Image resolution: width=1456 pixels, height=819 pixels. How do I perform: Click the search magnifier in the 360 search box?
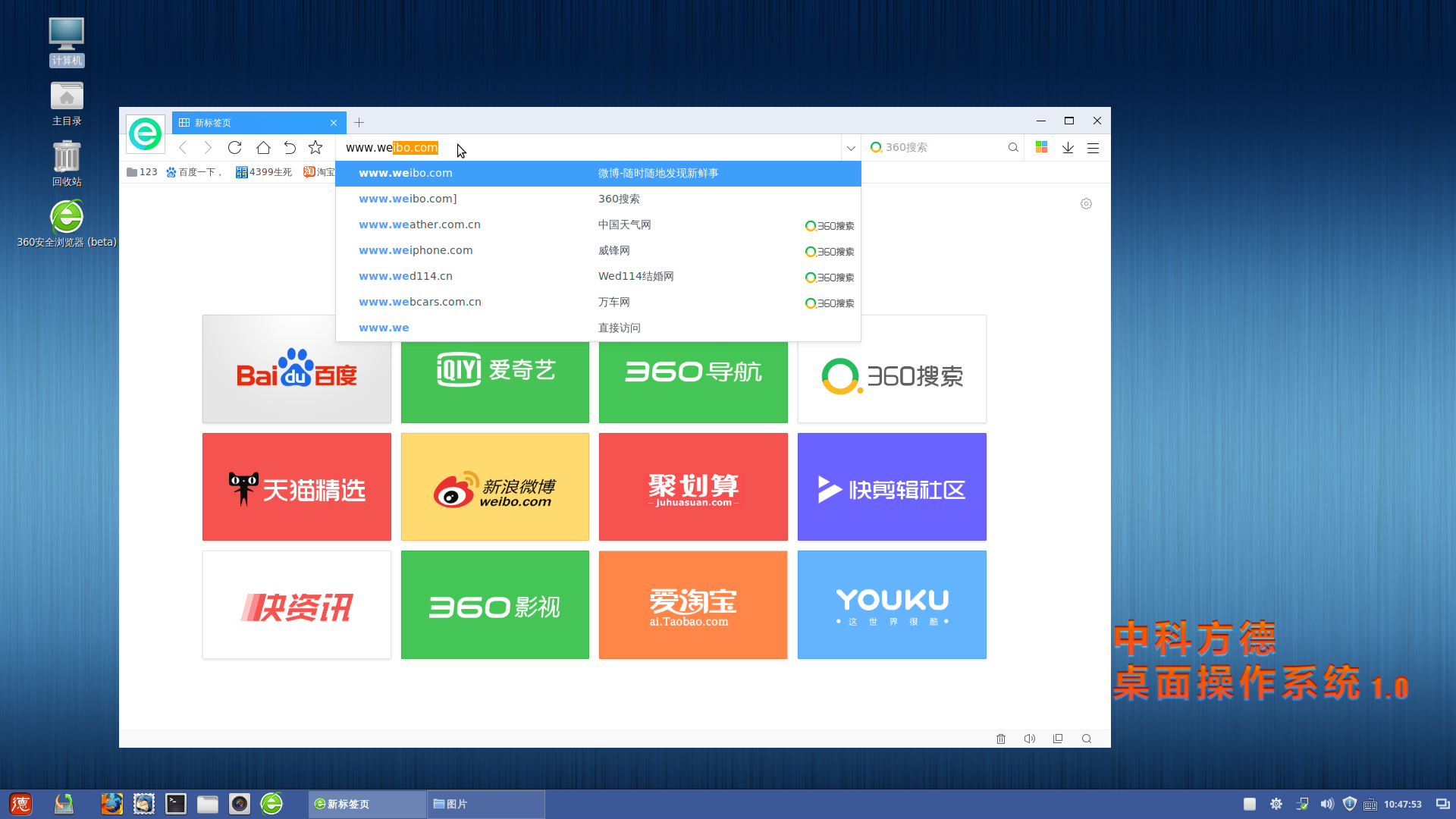click(1013, 147)
